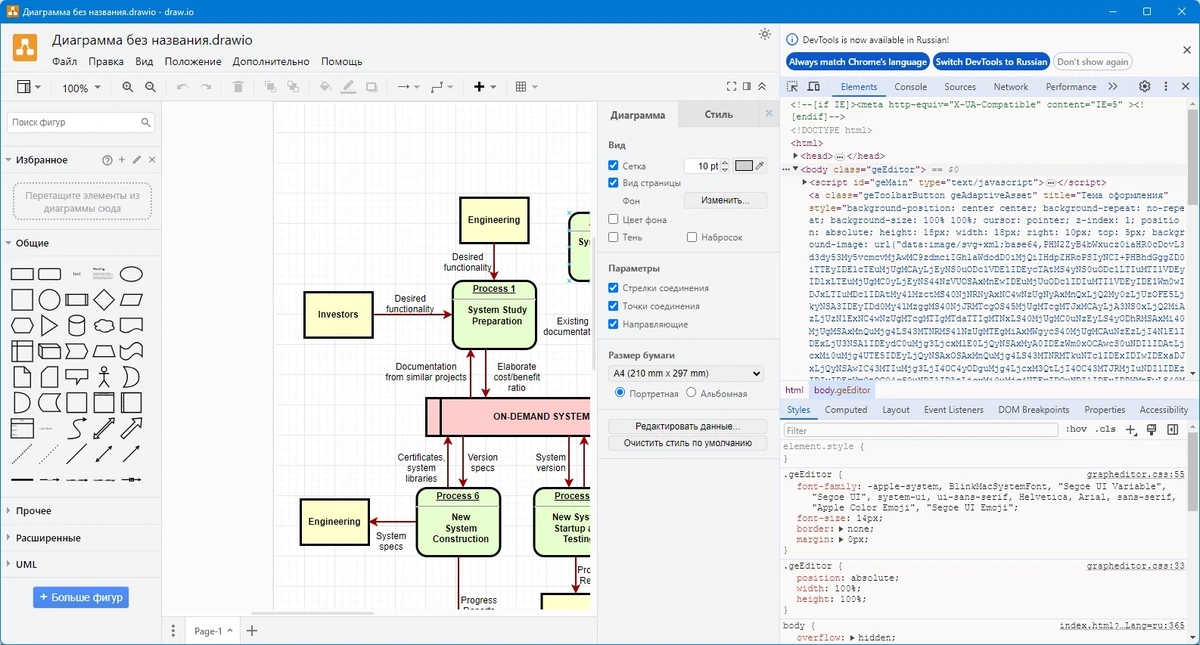
Task: Click the line color pencil icon
Action: coord(348,87)
